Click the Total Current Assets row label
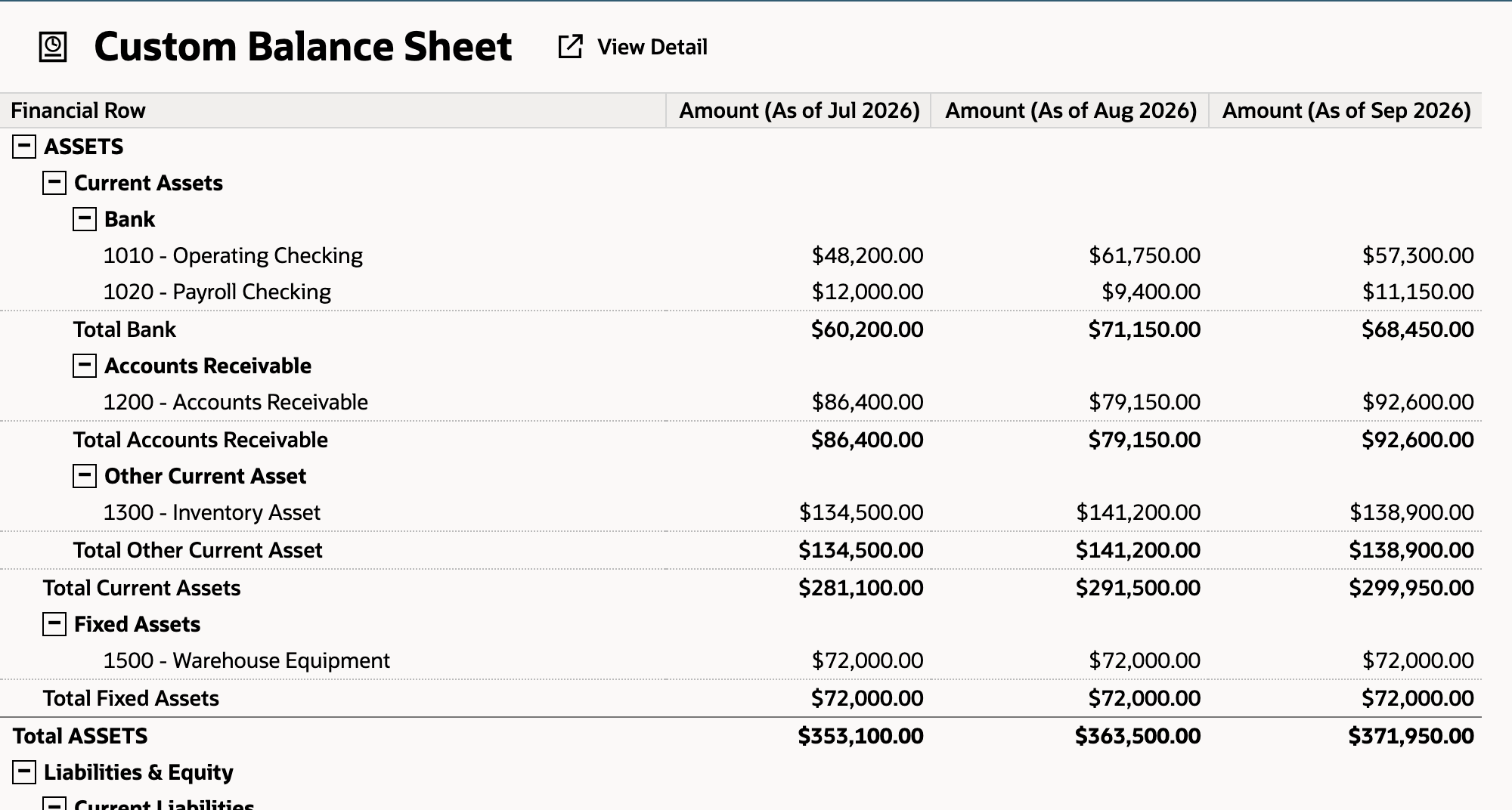The image size is (1512, 810). pos(141,588)
